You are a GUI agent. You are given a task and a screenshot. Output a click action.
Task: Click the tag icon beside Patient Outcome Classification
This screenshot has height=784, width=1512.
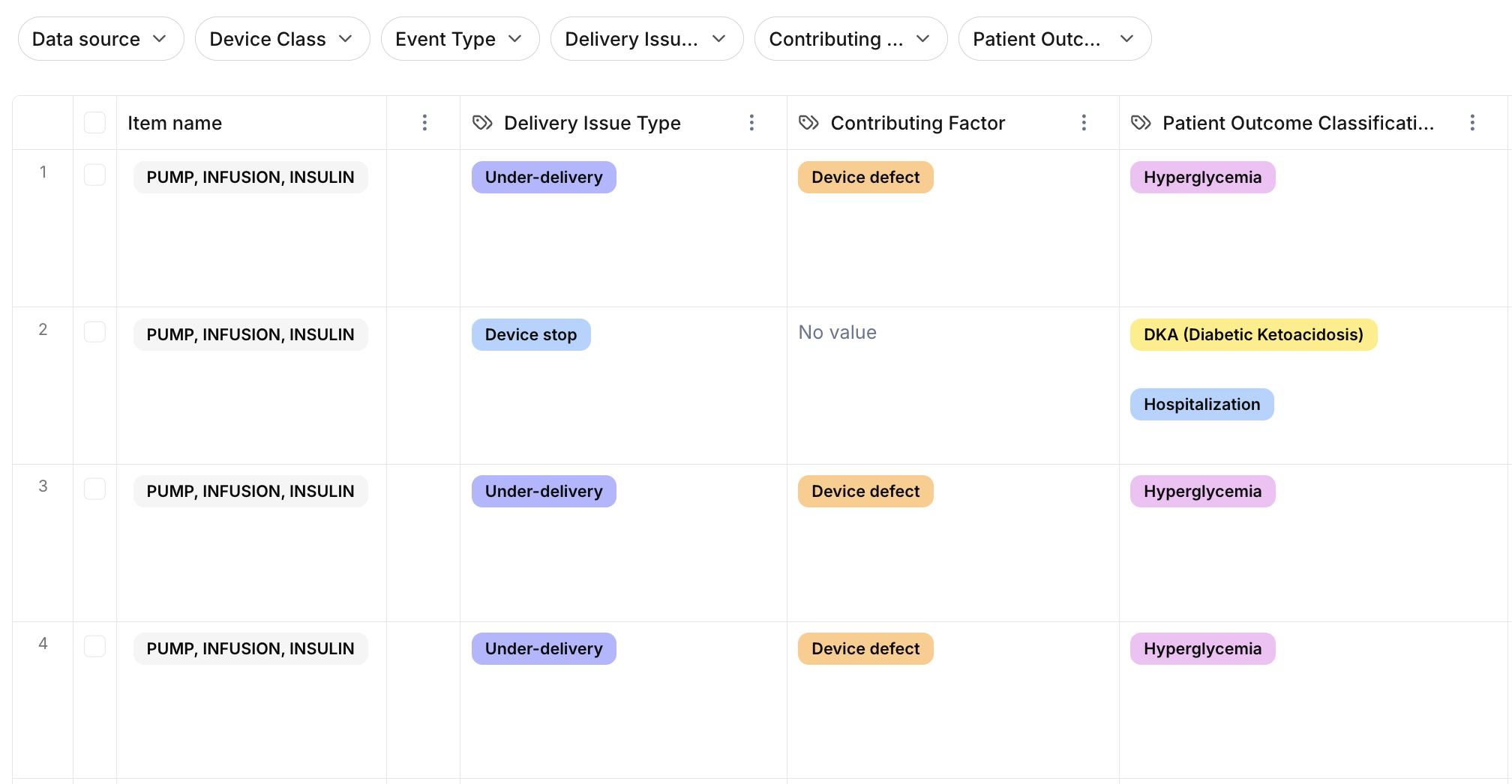coord(1141,123)
